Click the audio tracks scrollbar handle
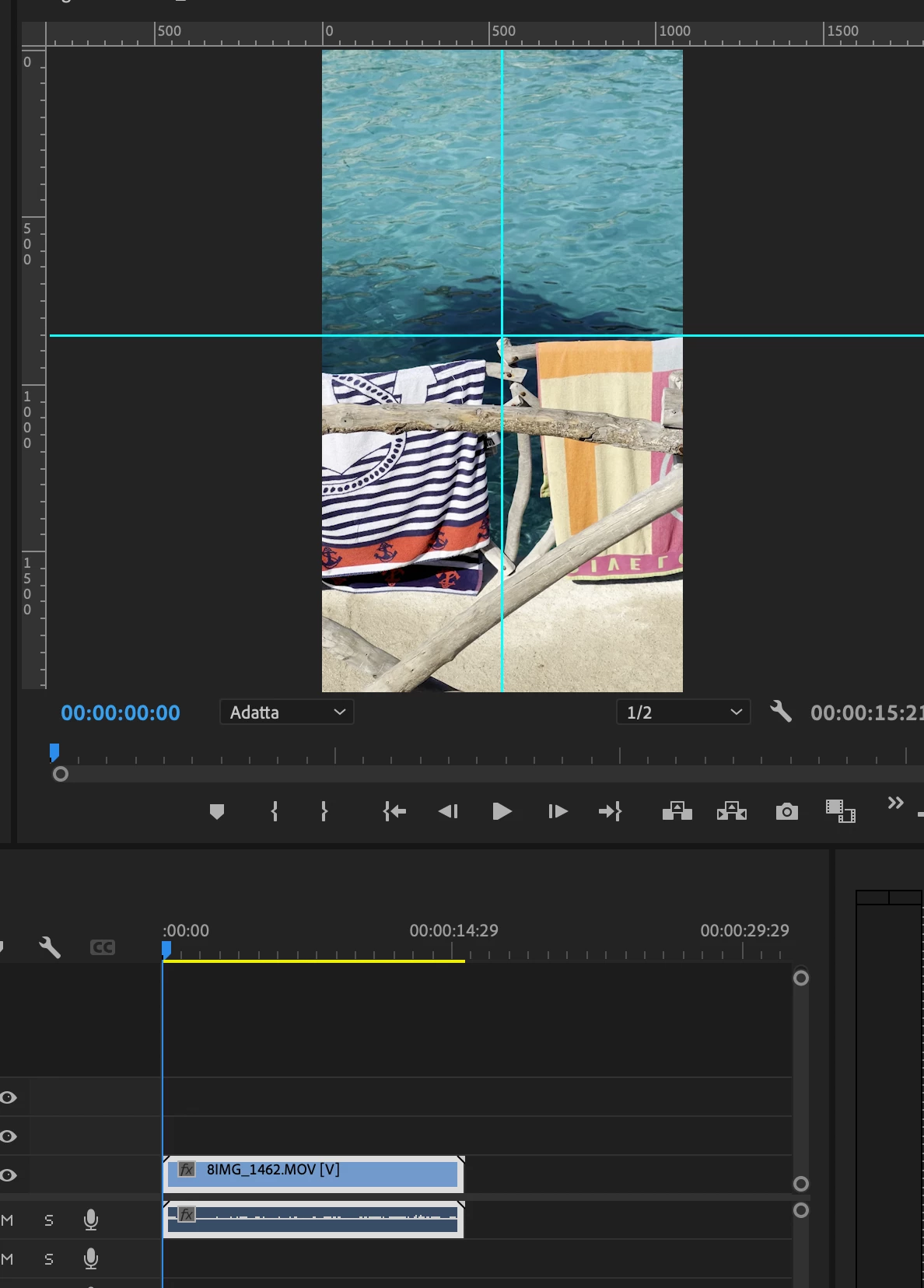The height and width of the screenshot is (1288, 924). tap(801, 1211)
